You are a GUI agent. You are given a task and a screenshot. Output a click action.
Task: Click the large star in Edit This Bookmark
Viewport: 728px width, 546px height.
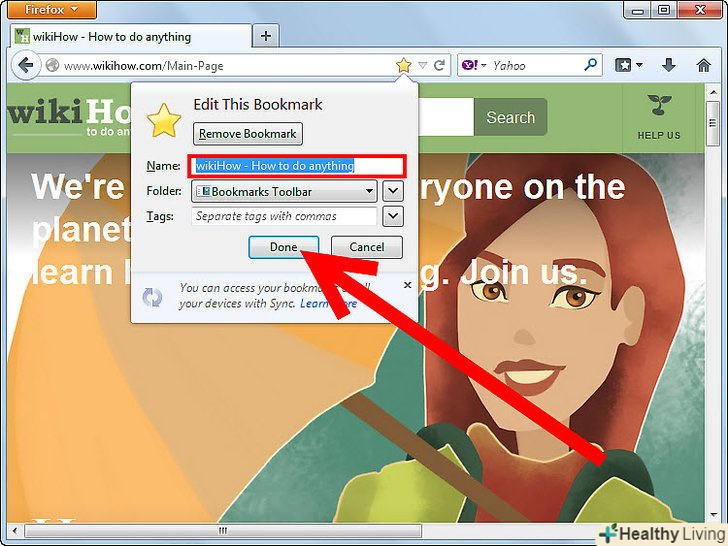point(163,121)
